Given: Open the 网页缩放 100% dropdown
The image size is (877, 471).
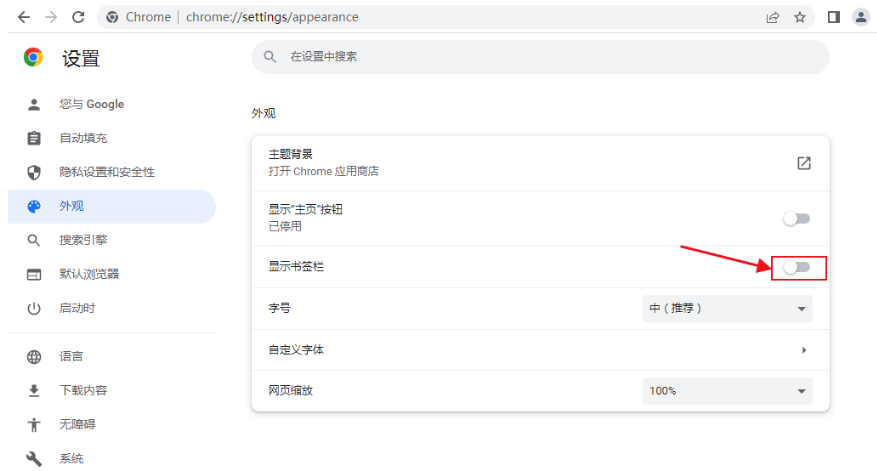Looking at the screenshot, I should [x=727, y=391].
